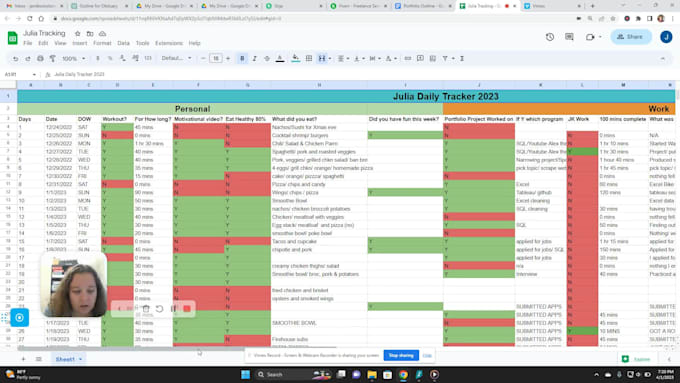Open the vertical align dropdown
The width and height of the screenshot is (680, 383).
pyautogui.click(x=359, y=59)
